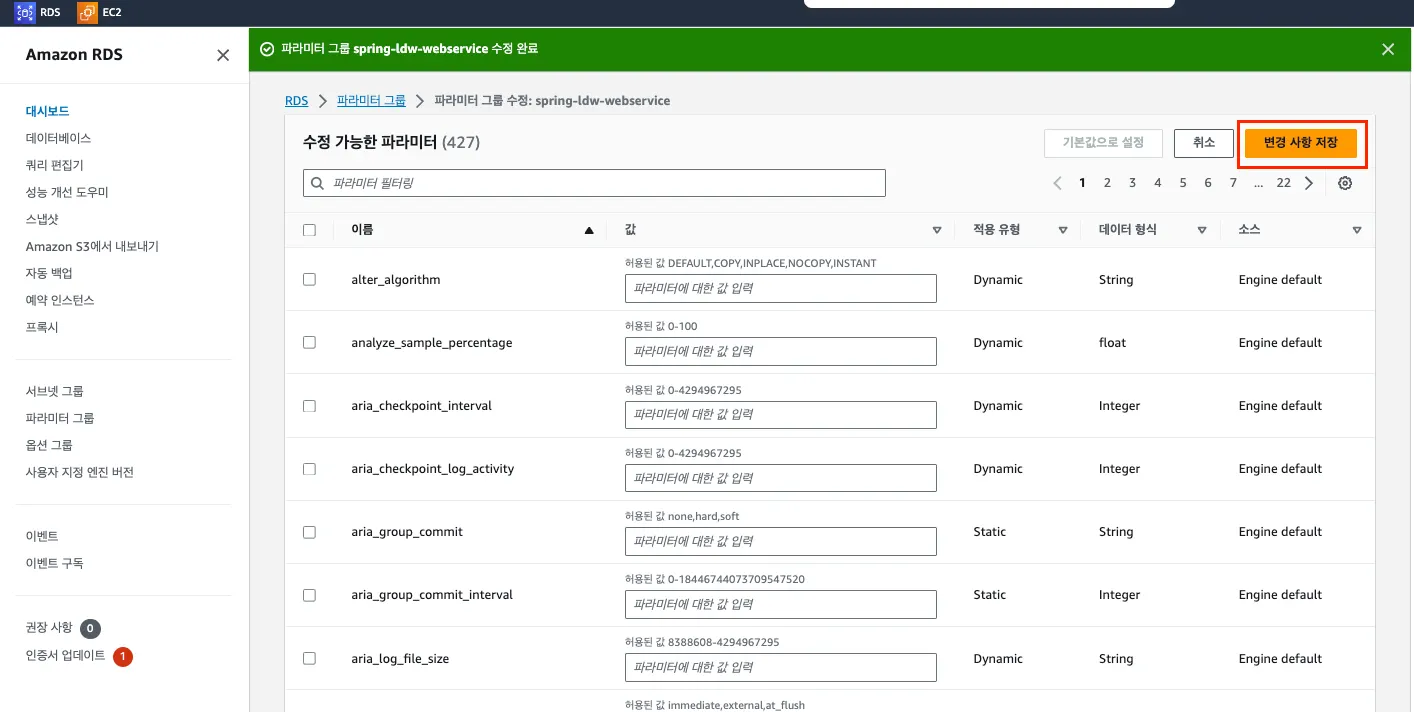Click the 변경 사항 저장 button
The image size is (1414, 712).
pos(1300,143)
